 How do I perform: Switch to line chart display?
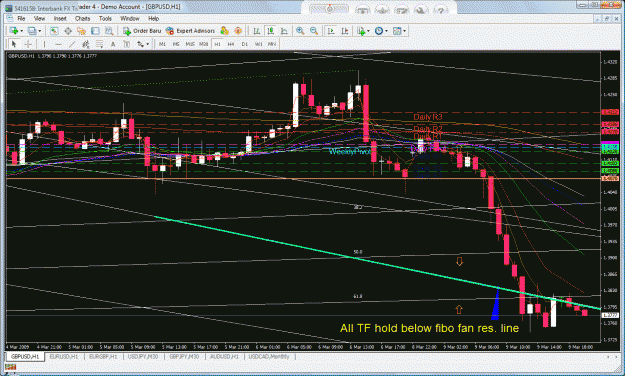(x=284, y=31)
